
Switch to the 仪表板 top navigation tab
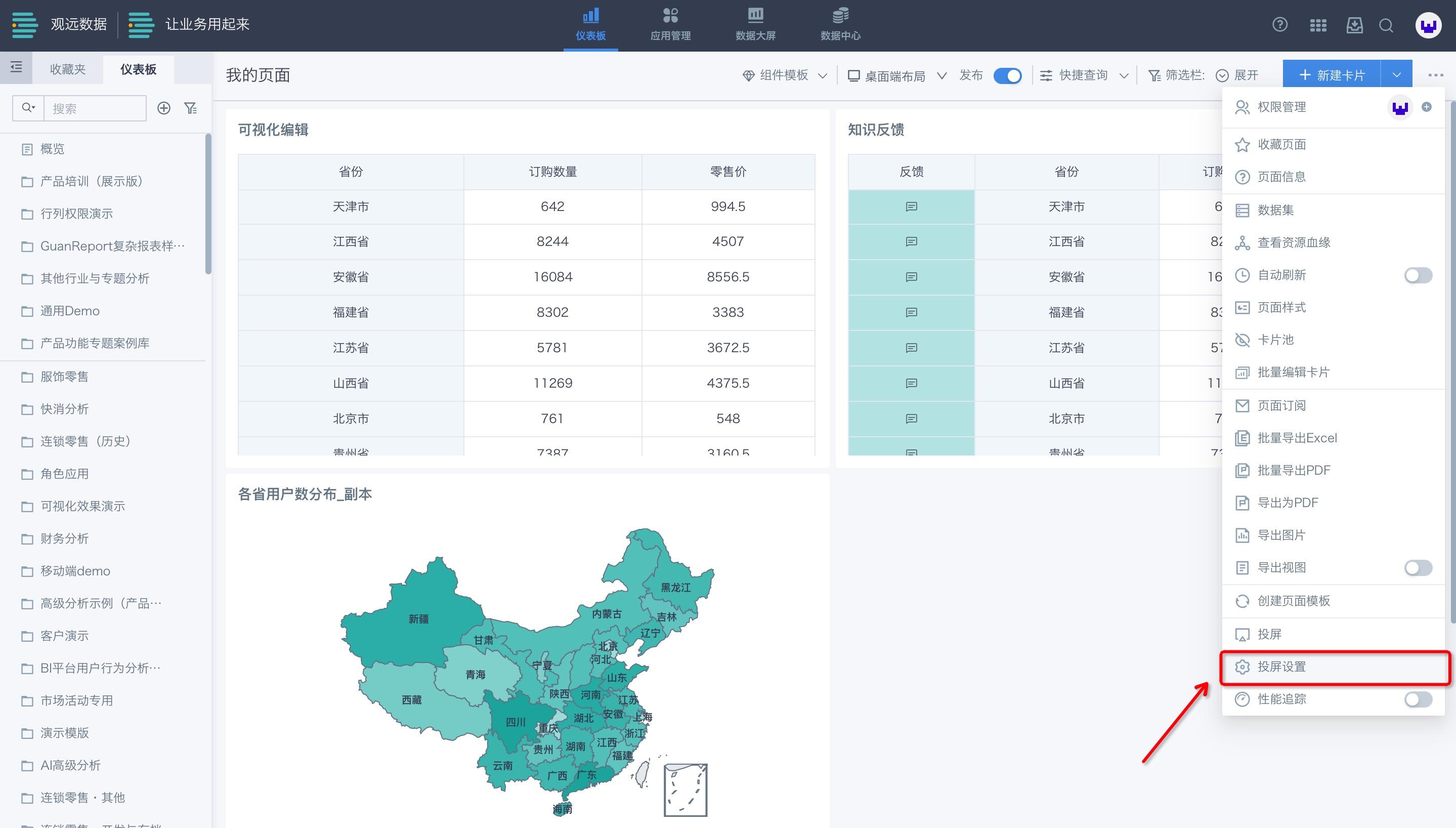(590, 26)
